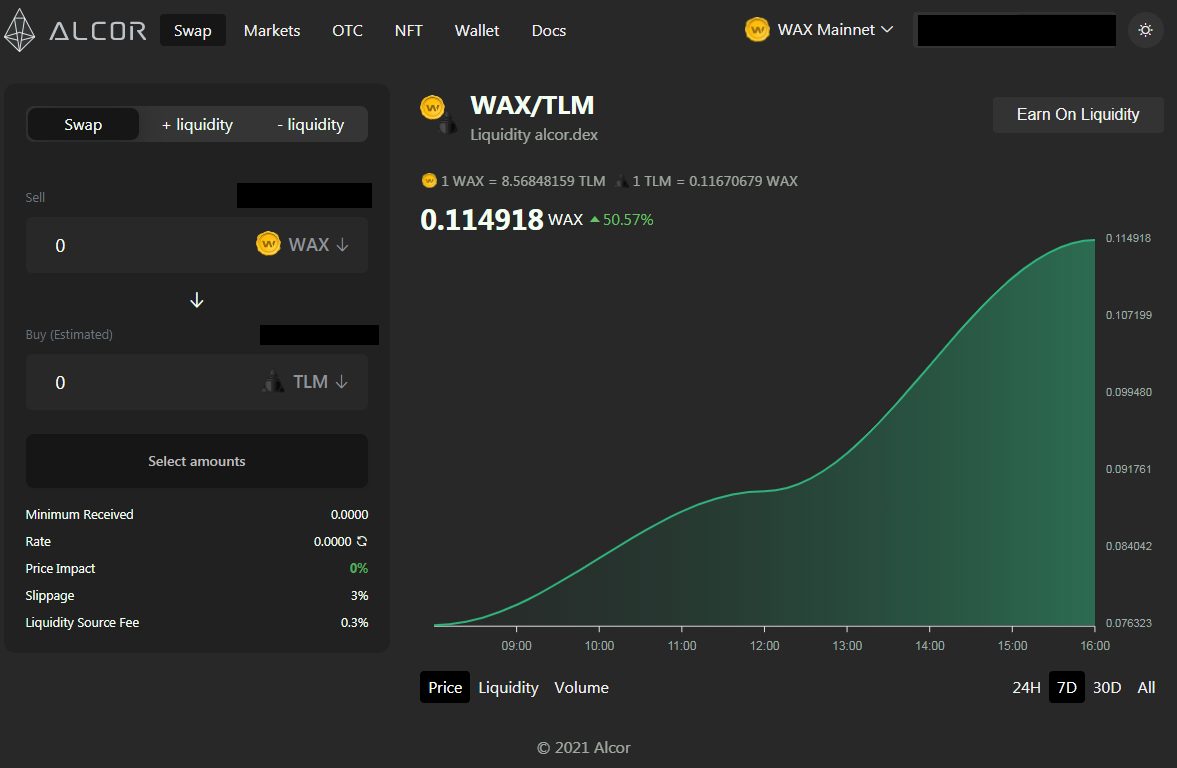This screenshot has width=1177, height=768.
Task: Show the Price chart
Action: coord(445,687)
